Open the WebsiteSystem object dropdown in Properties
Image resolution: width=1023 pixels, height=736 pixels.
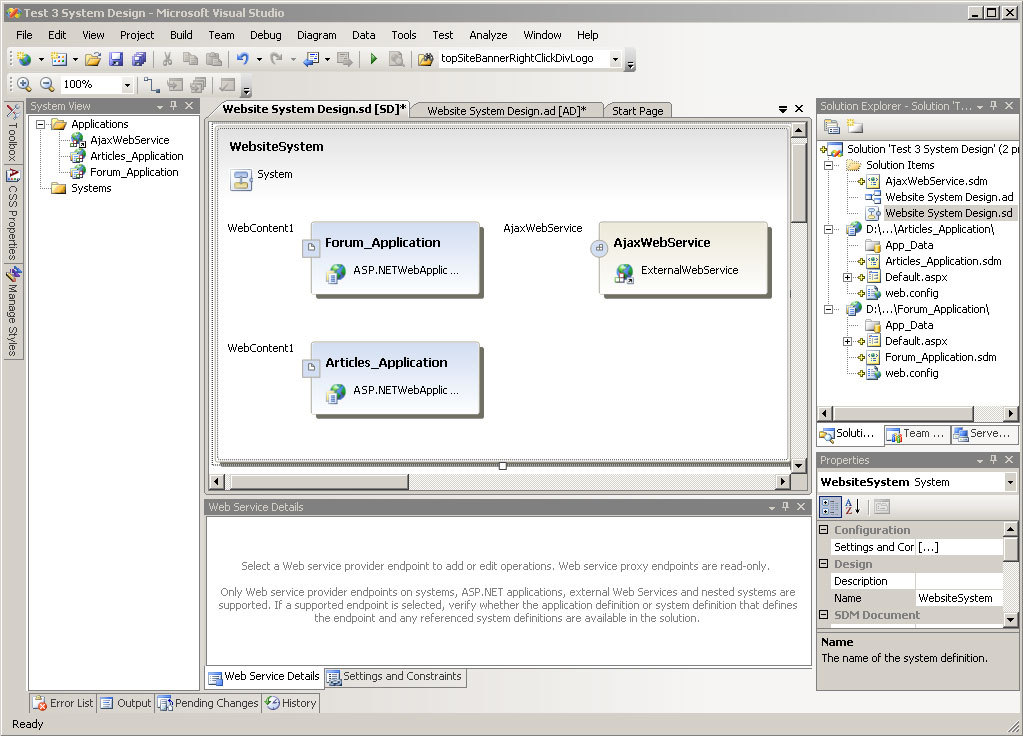(x=1010, y=482)
